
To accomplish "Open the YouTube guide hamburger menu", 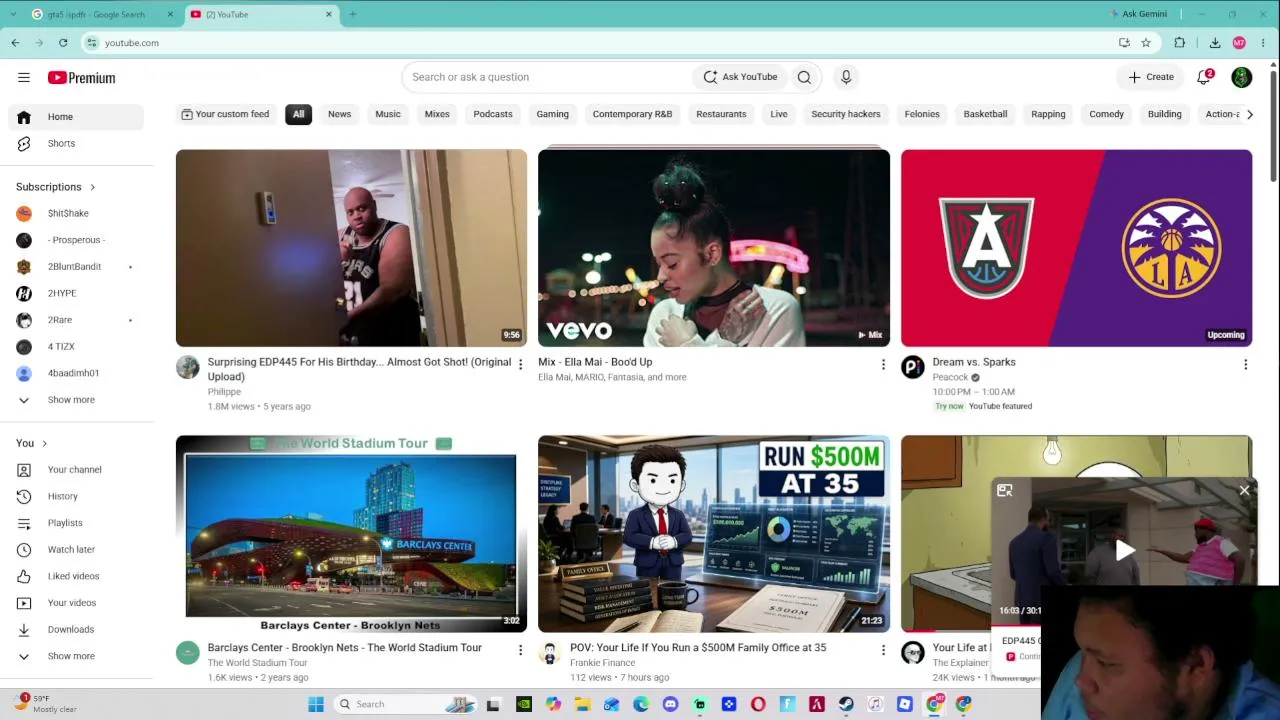I will (24, 77).
